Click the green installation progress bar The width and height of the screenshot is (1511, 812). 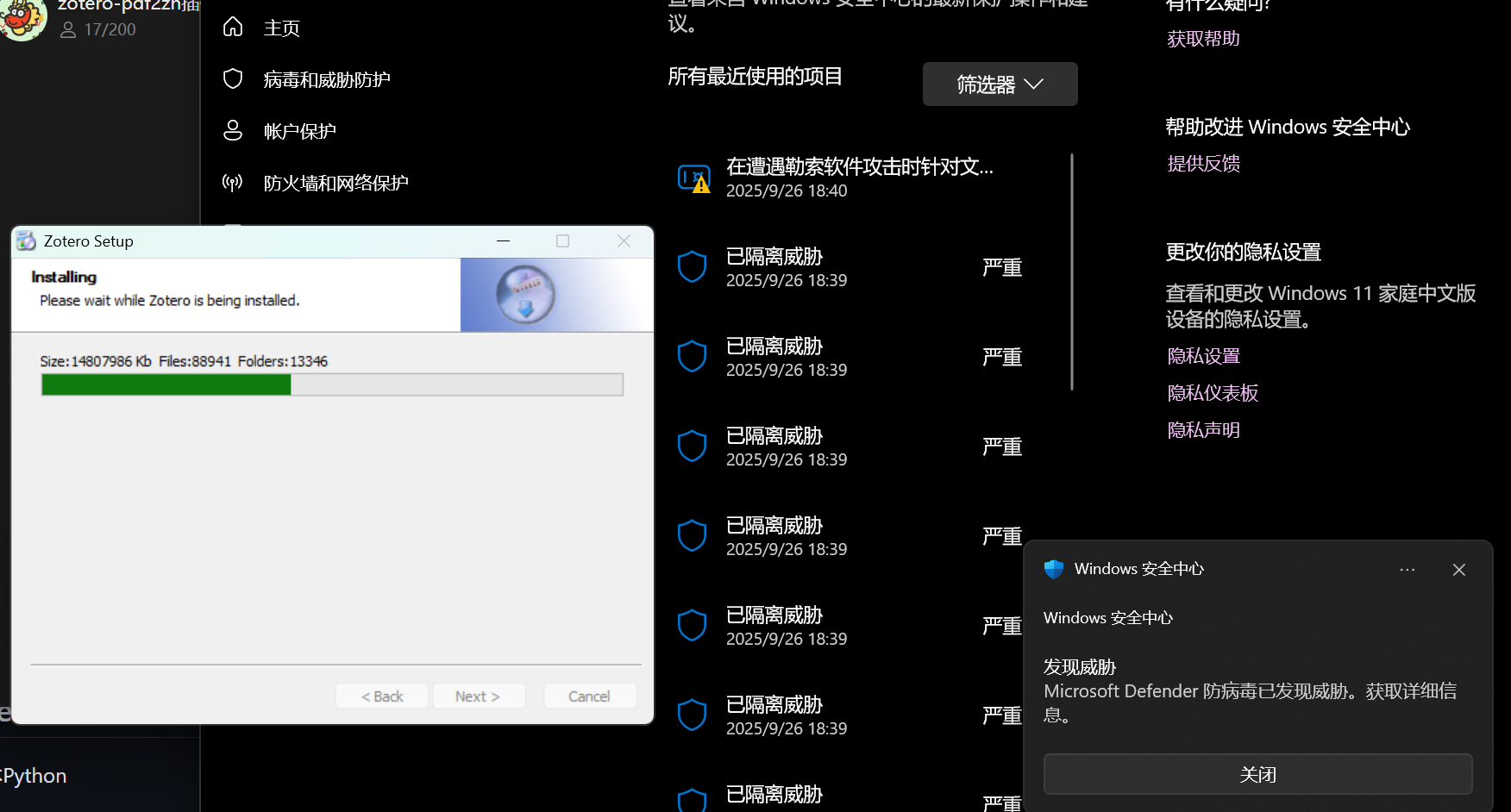332,384
